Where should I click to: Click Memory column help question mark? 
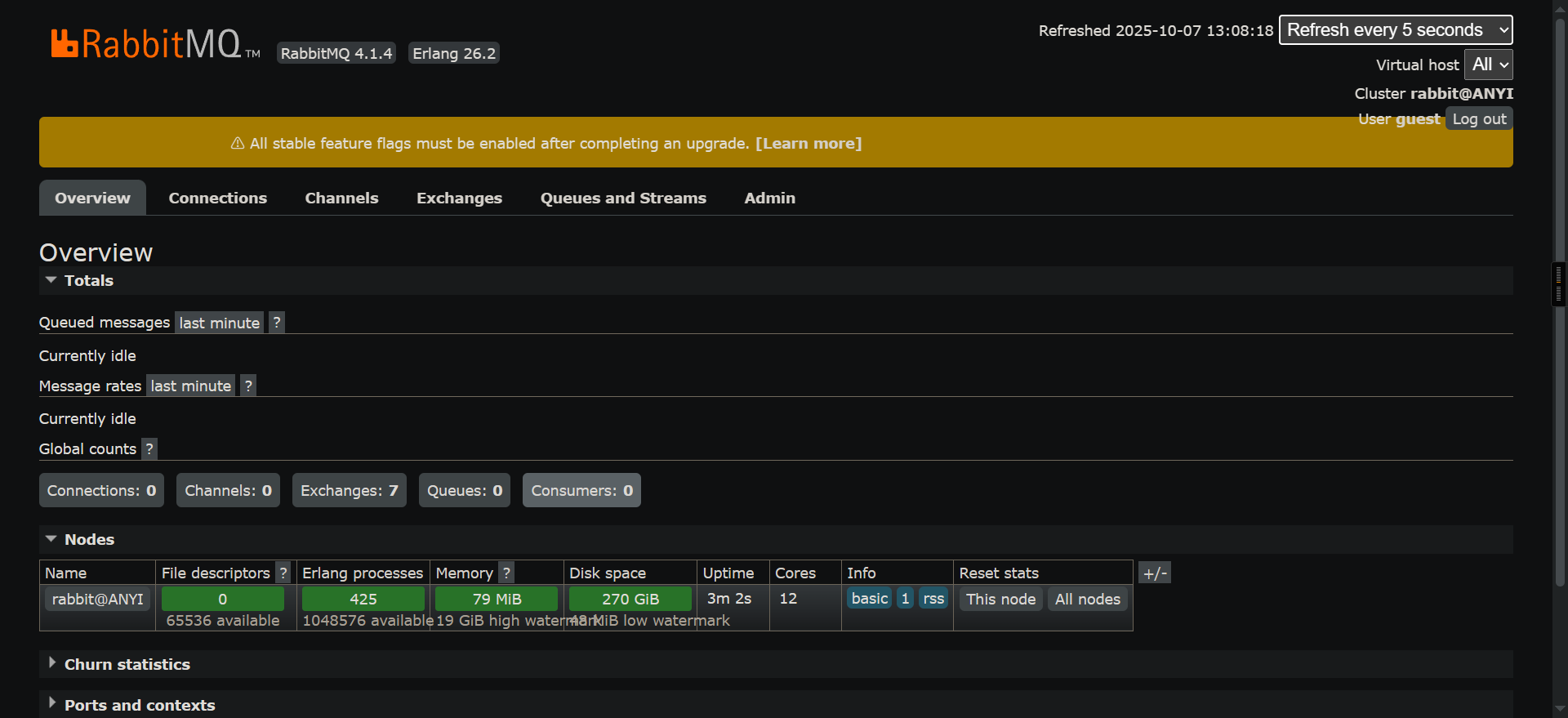(506, 573)
